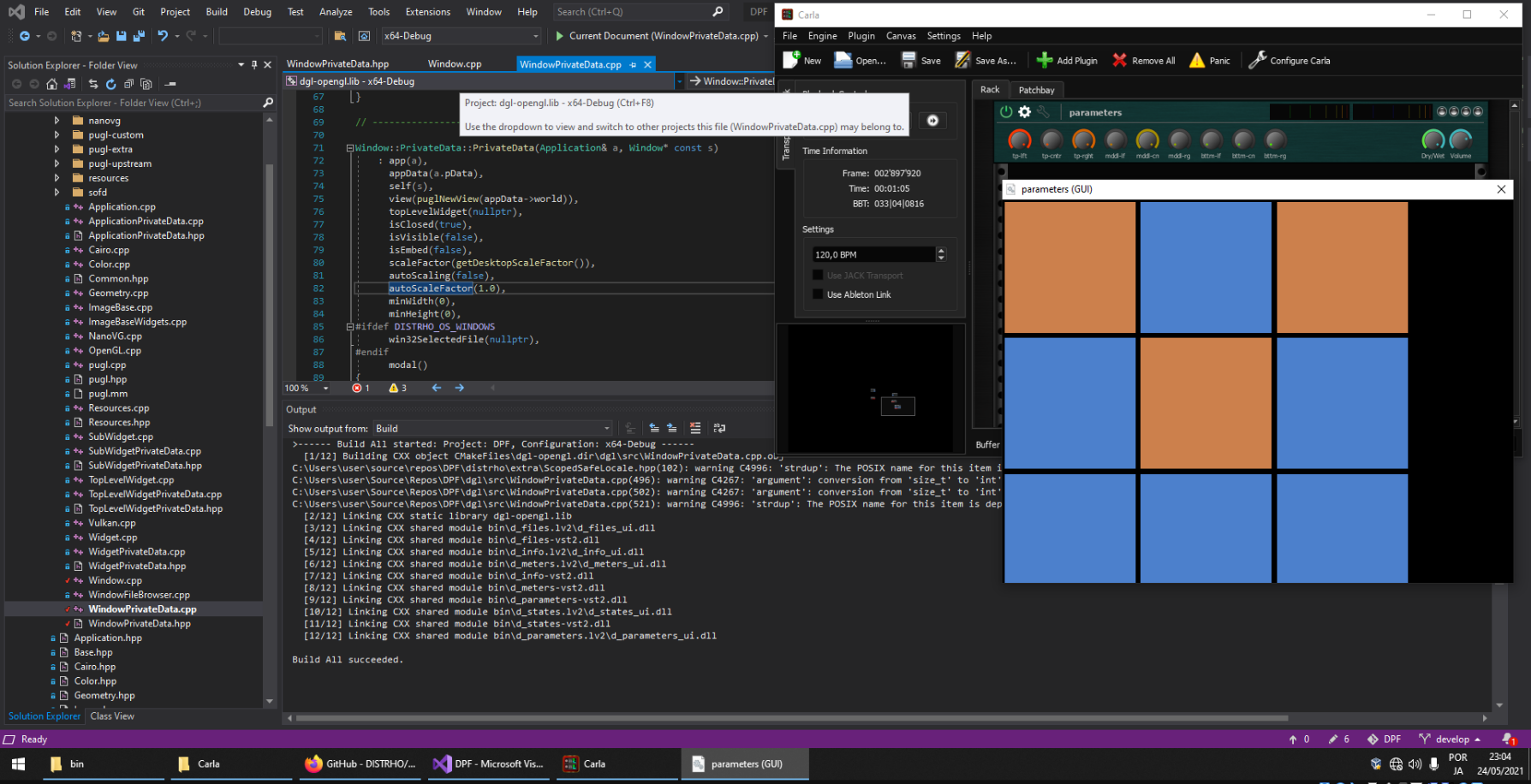This screenshot has width=1531, height=784.
Task: Adjust the tp-lft knob in Carla rack
Action: click(1019, 140)
